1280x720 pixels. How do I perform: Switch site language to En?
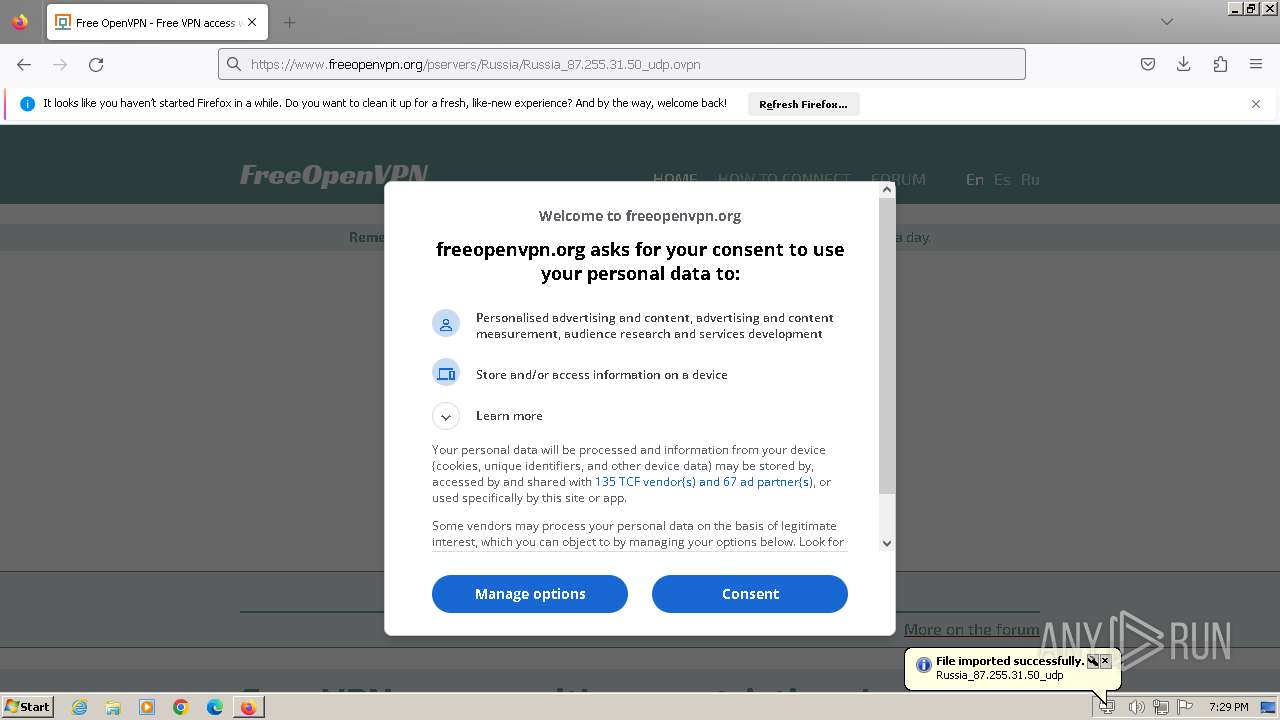pyautogui.click(x=975, y=180)
